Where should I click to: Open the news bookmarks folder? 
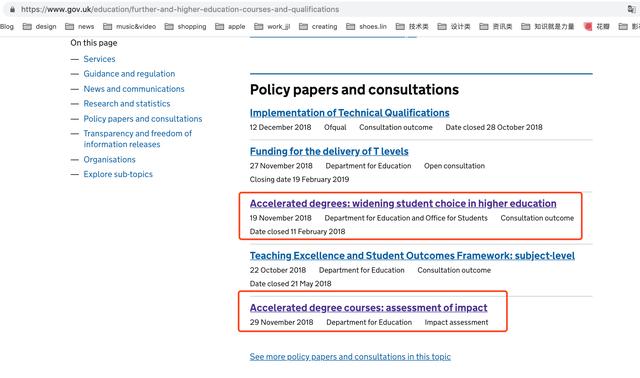(x=80, y=27)
